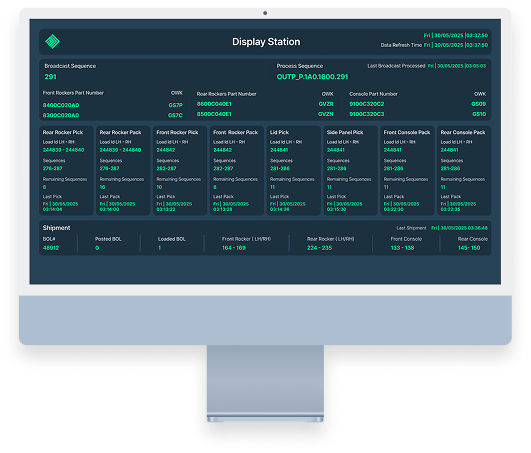The image size is (531, 453).
Task: Click console part number 9100C320C3
Action: pyautogui.click(x=367, y=114)
